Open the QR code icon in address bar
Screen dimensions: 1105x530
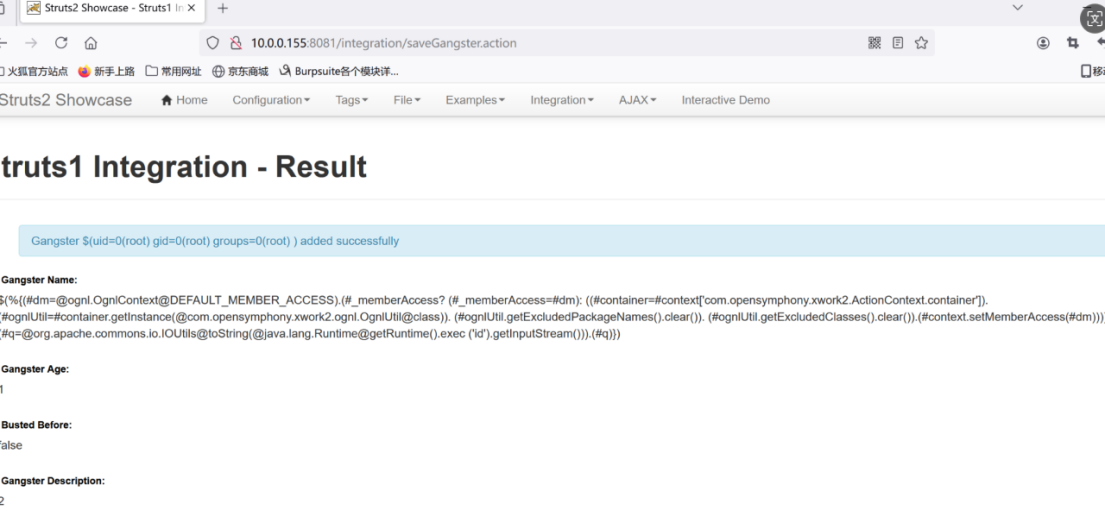click(875, 43)
